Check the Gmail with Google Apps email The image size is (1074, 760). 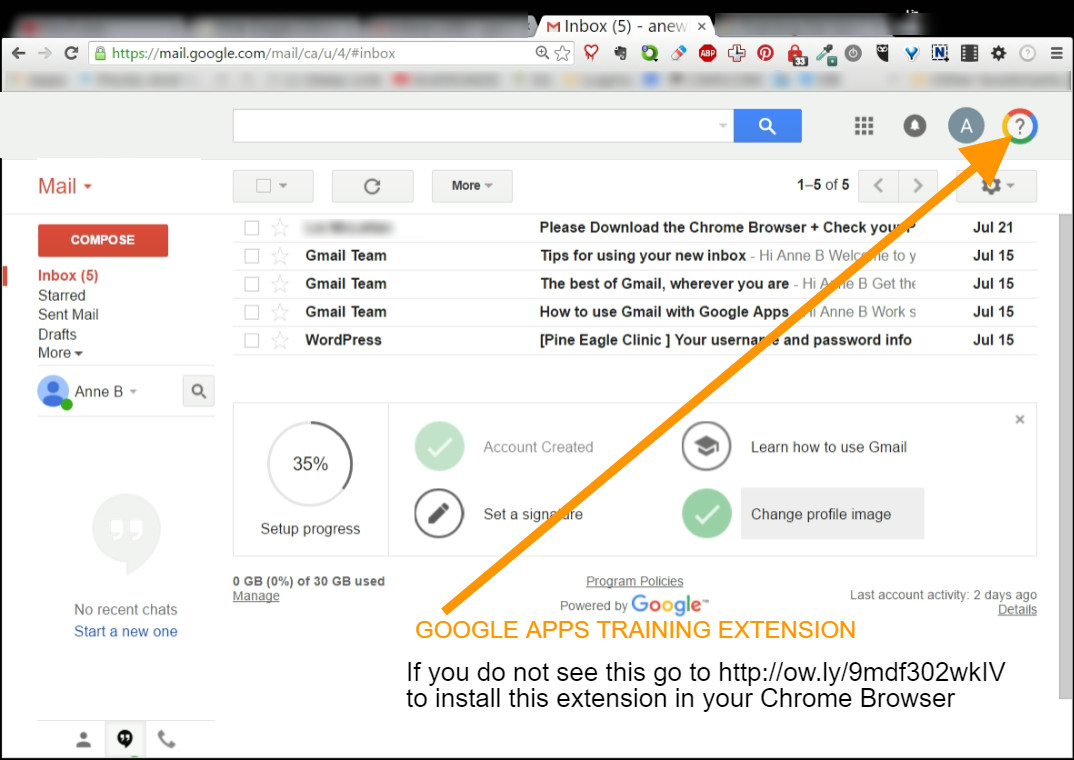pos(252,312)
